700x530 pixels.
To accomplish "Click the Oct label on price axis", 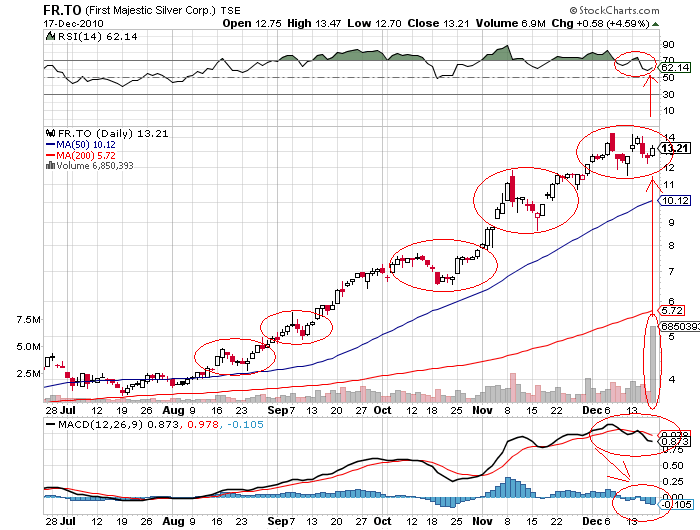I will (382, 410).
